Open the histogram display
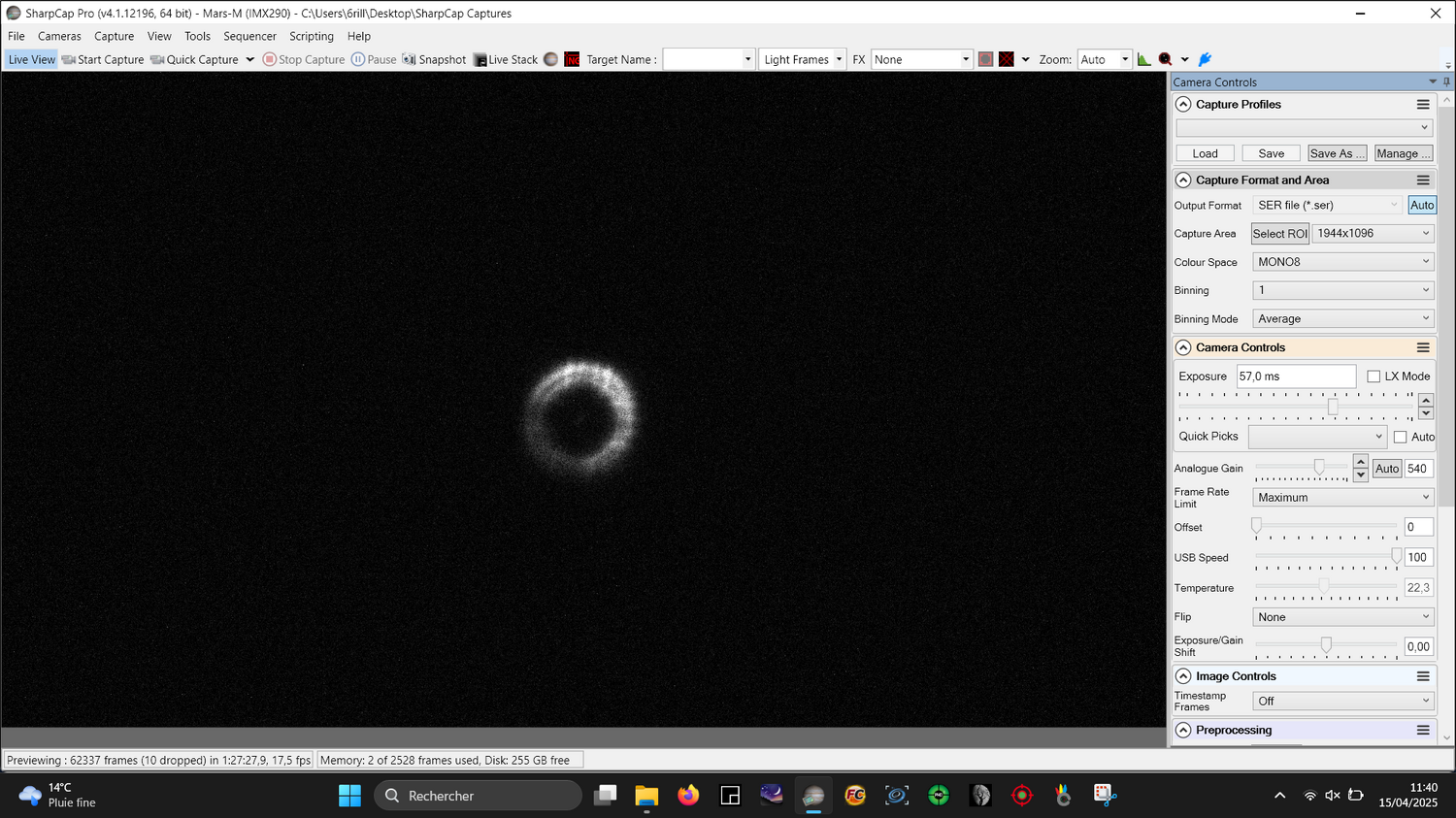The width and height of the screenshot is (1456, 818). (x=1143, y=59)
